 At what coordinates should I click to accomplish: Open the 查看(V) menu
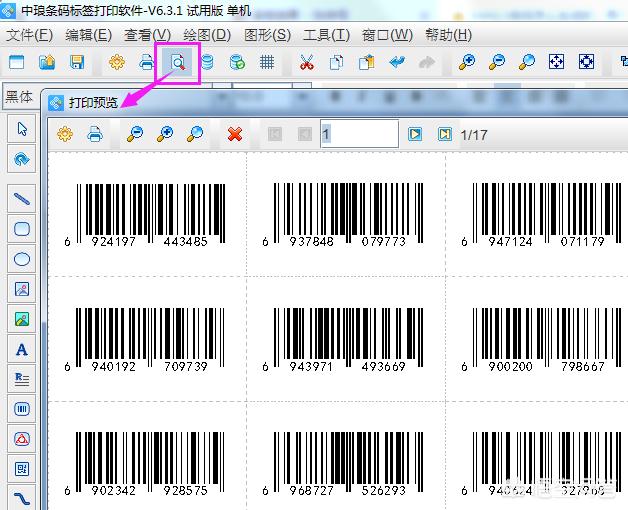click(147, 35)
